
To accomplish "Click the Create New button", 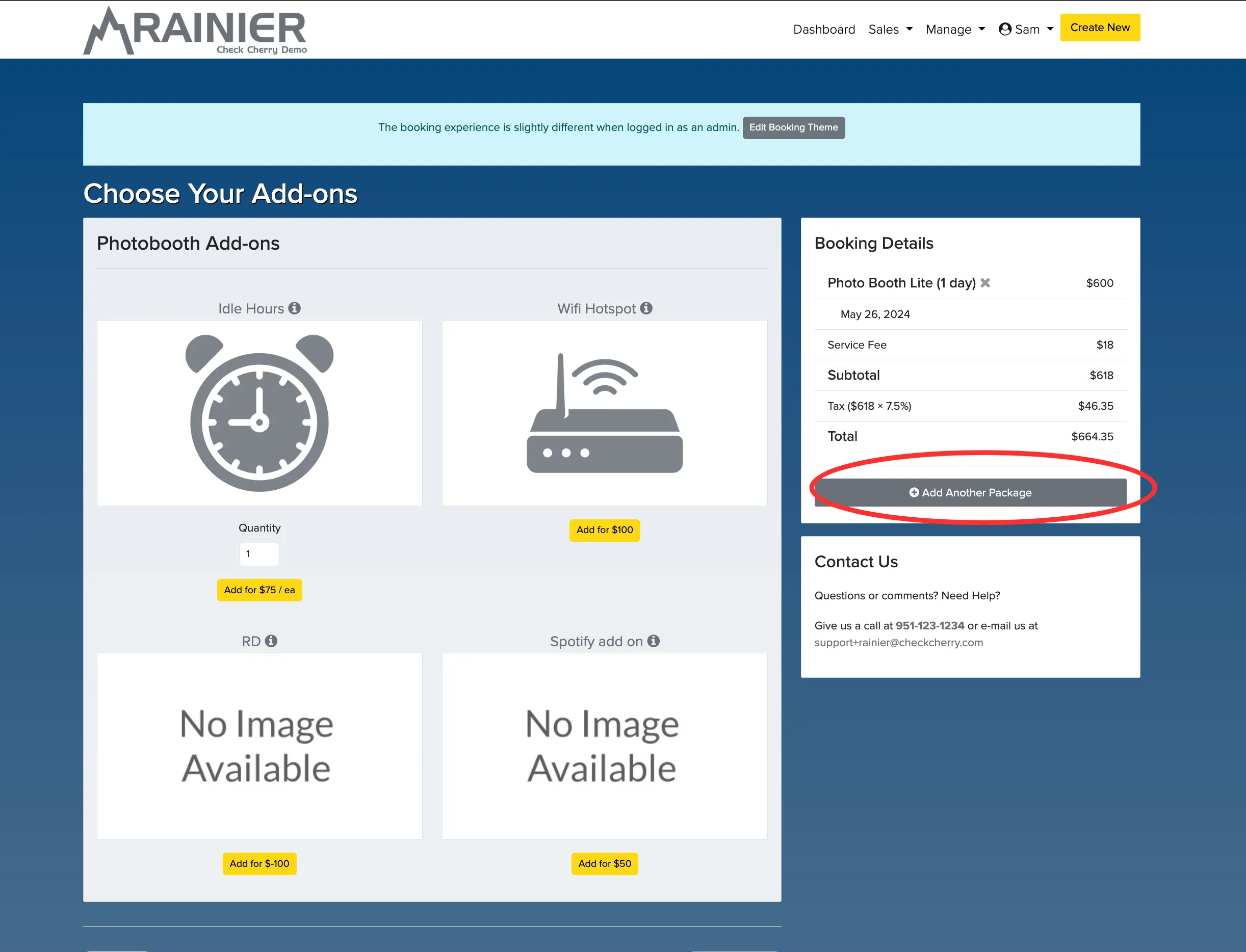I will tap(1100, 28).
